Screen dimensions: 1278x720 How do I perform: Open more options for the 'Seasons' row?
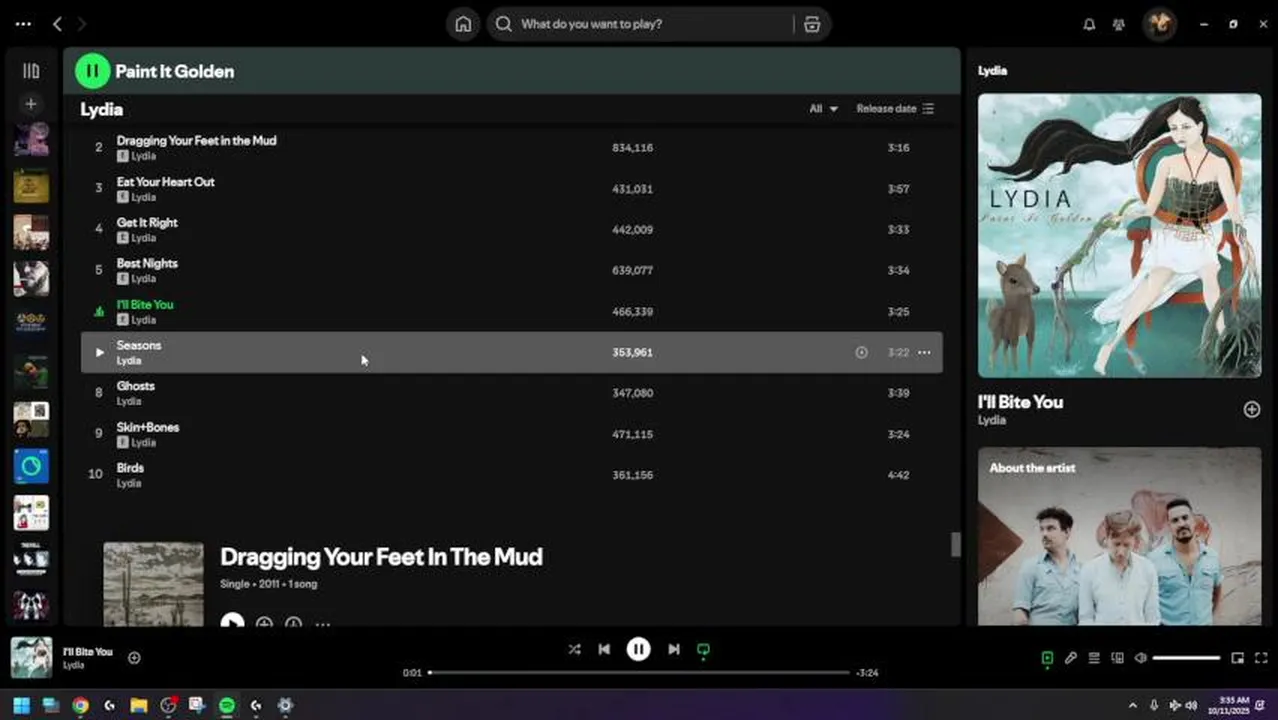click(924, 352)
